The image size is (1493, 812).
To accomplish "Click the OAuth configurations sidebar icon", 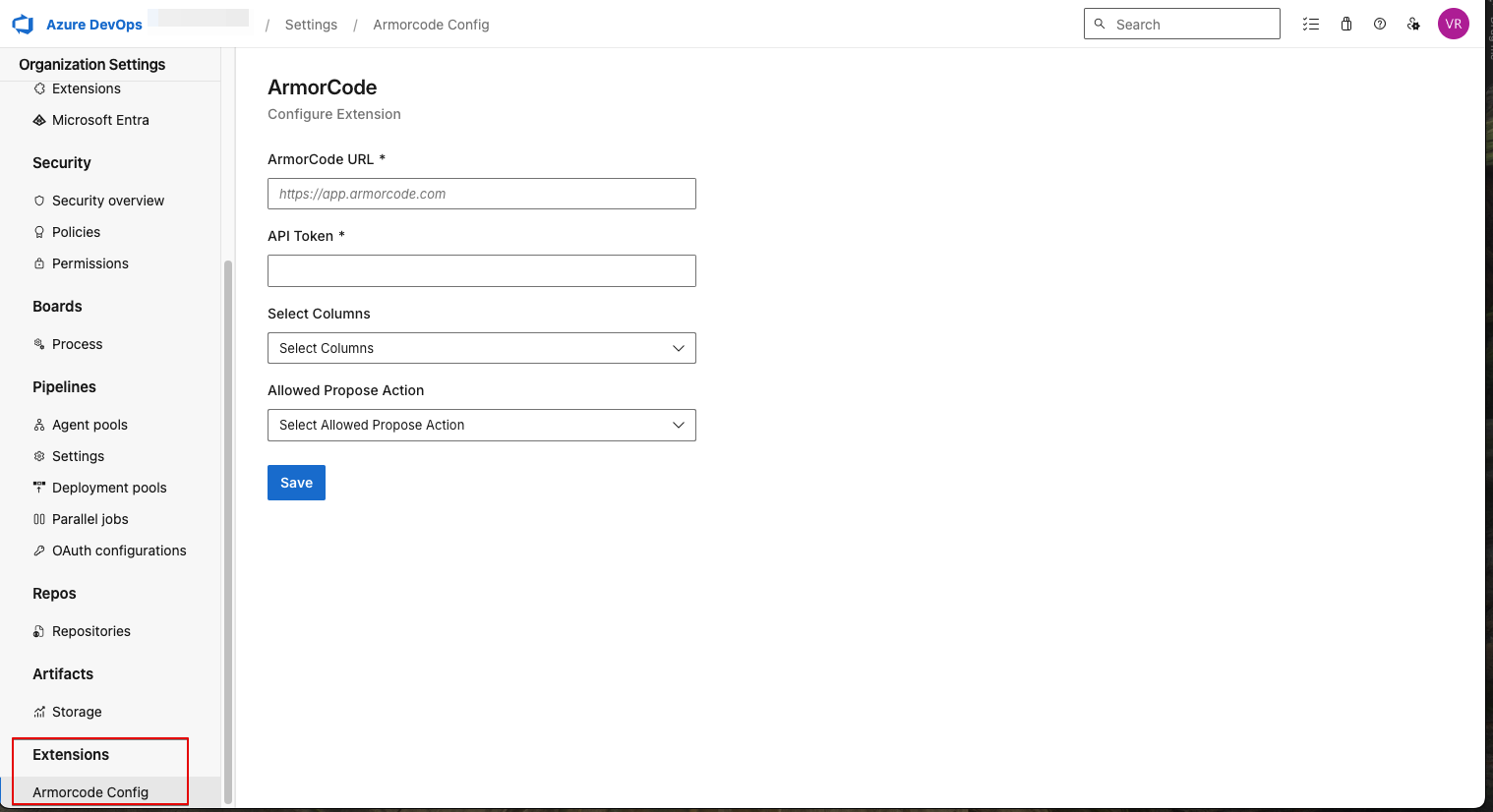I will tap(39, 551).
